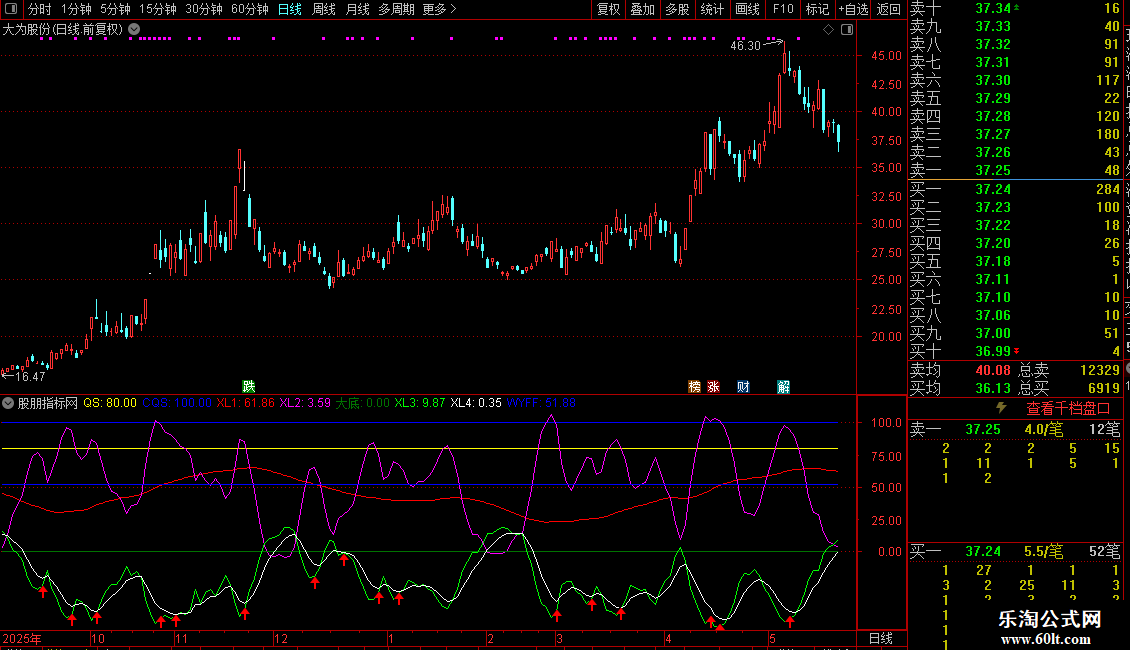Click the XL3: 9.87 indicator value
The width and height of the screenshot is (1130, 650).
tap(419, 403)
